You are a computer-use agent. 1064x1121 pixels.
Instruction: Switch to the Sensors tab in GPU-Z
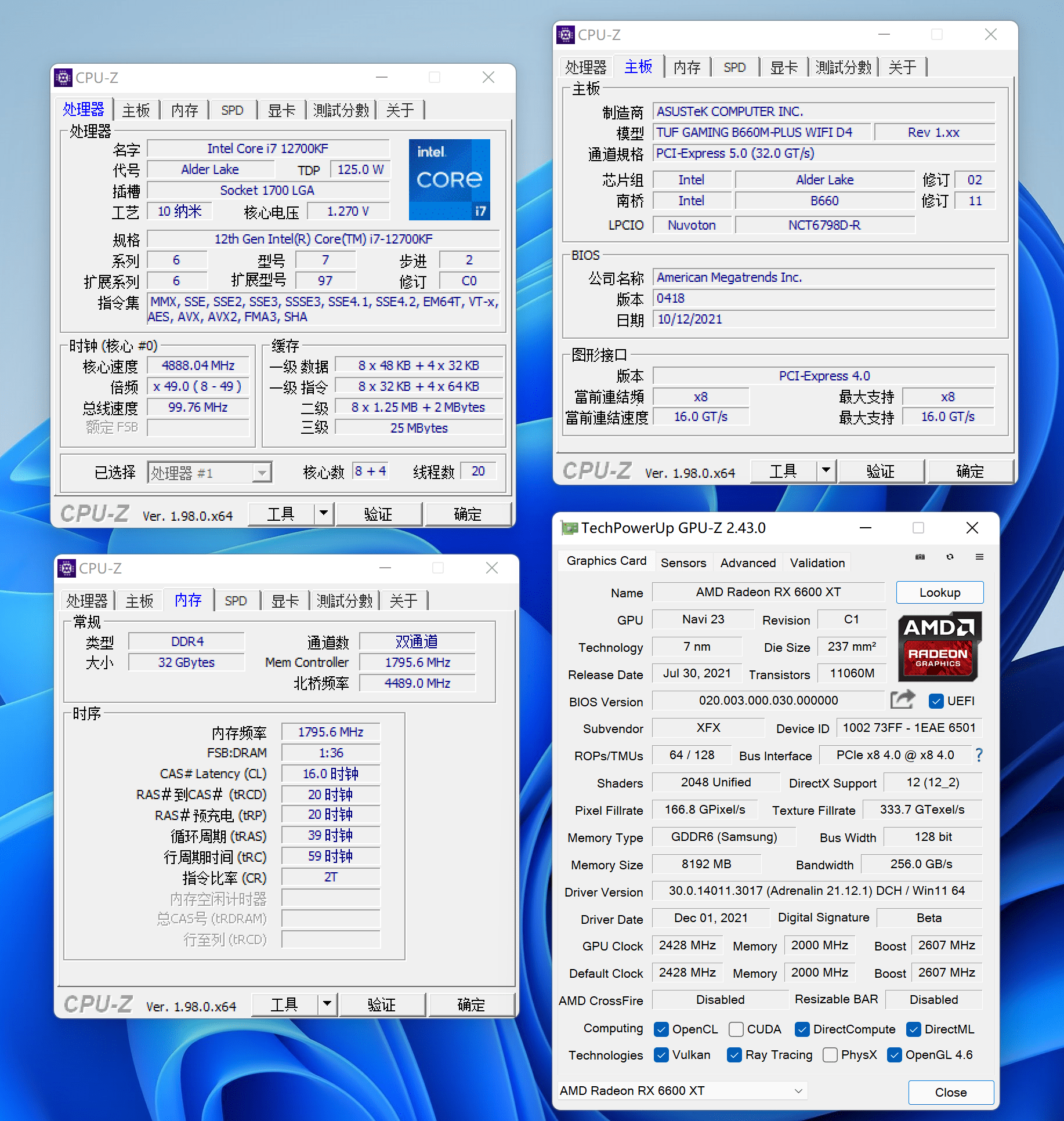pyautogui.click(x=683, y=563)
